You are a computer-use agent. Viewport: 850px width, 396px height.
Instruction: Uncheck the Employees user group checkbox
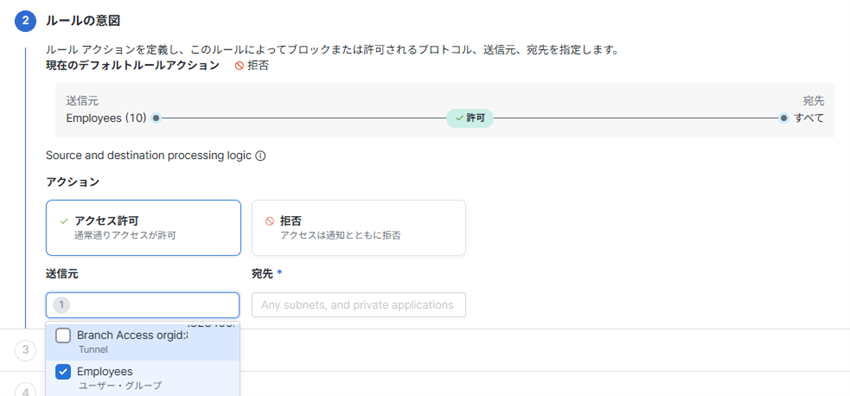(63, 372)
